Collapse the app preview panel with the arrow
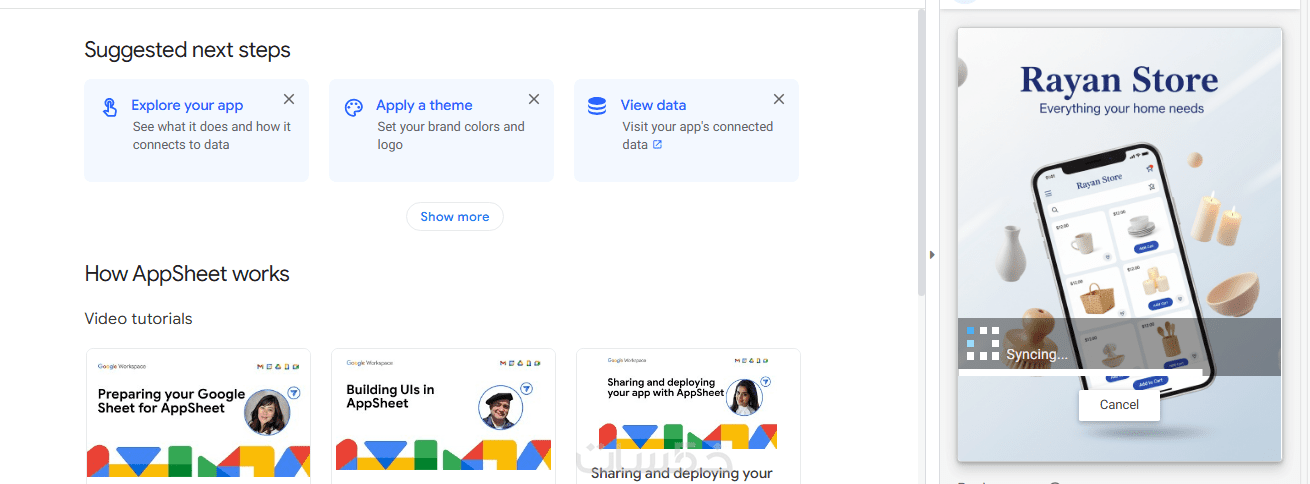The height and width of the screenshot is (484, 1310). (x=932, y=255)
